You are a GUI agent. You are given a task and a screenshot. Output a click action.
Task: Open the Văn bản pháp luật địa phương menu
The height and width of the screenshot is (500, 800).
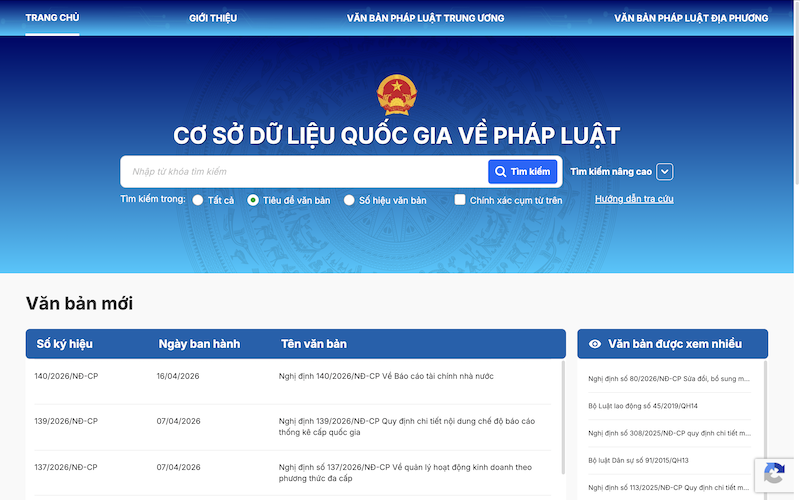(691, 18)
